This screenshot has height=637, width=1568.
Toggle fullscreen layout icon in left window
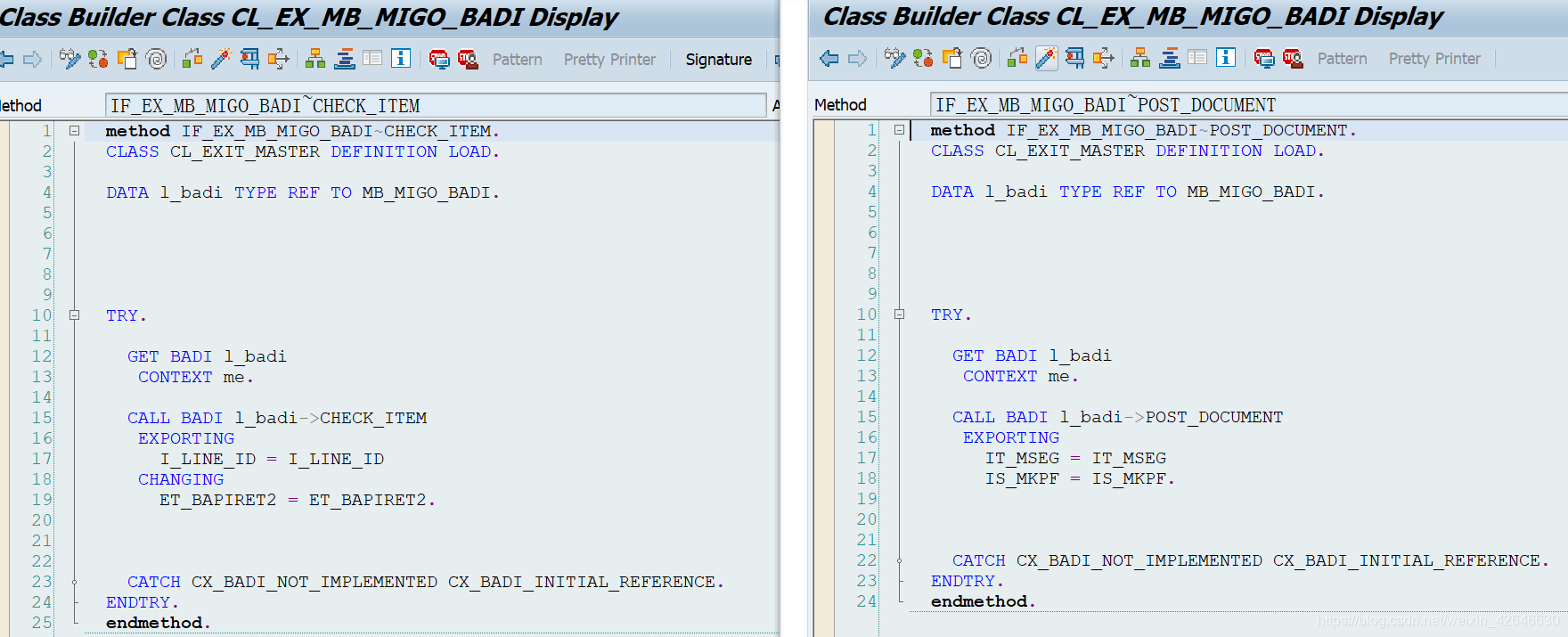(372, 60)
